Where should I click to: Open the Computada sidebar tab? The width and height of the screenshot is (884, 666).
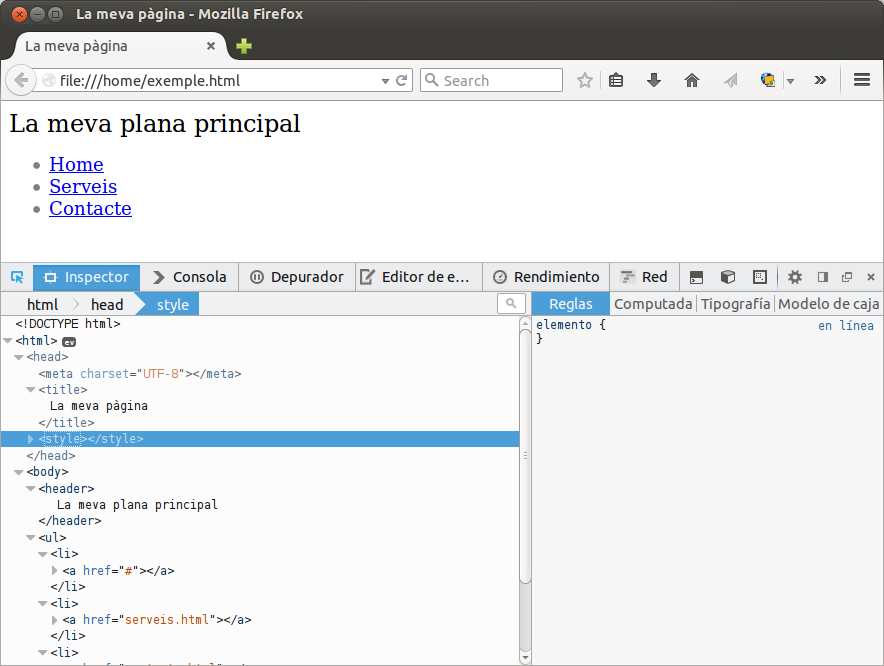point(653,304)
